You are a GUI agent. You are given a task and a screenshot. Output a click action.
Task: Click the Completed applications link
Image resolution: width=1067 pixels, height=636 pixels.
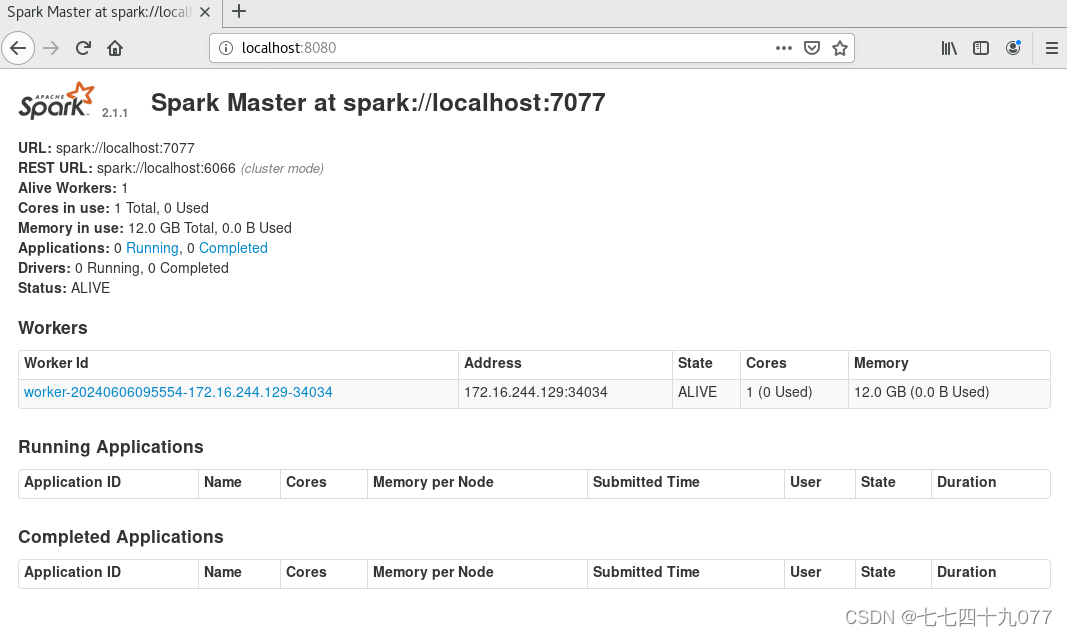[x=233, y=248]
